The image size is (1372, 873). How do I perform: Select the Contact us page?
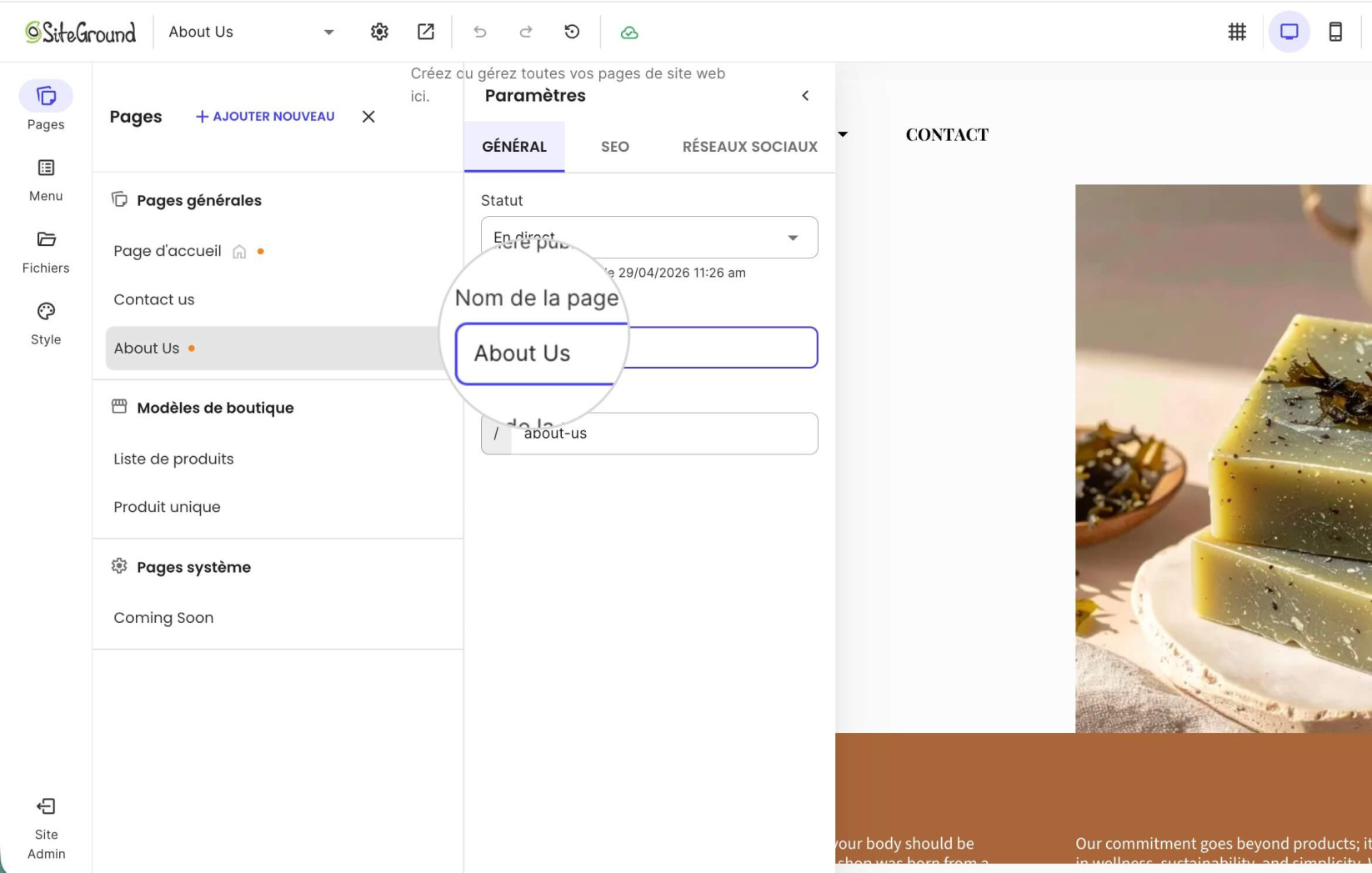[154, 299]
